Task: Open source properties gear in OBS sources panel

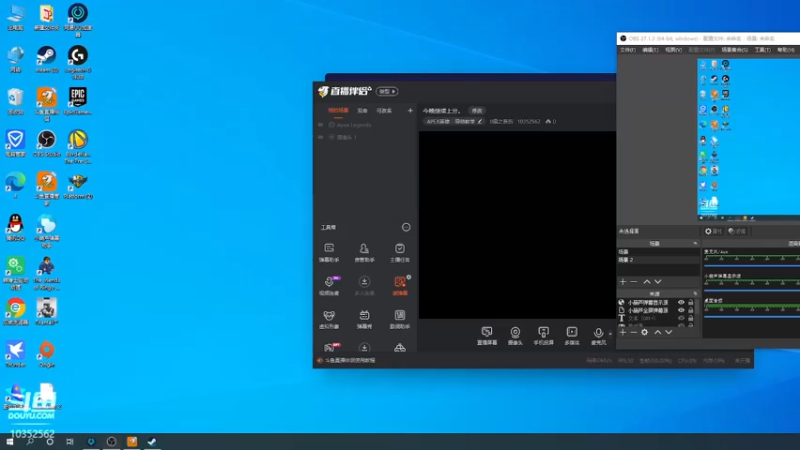Action: [x=644, y=332]
